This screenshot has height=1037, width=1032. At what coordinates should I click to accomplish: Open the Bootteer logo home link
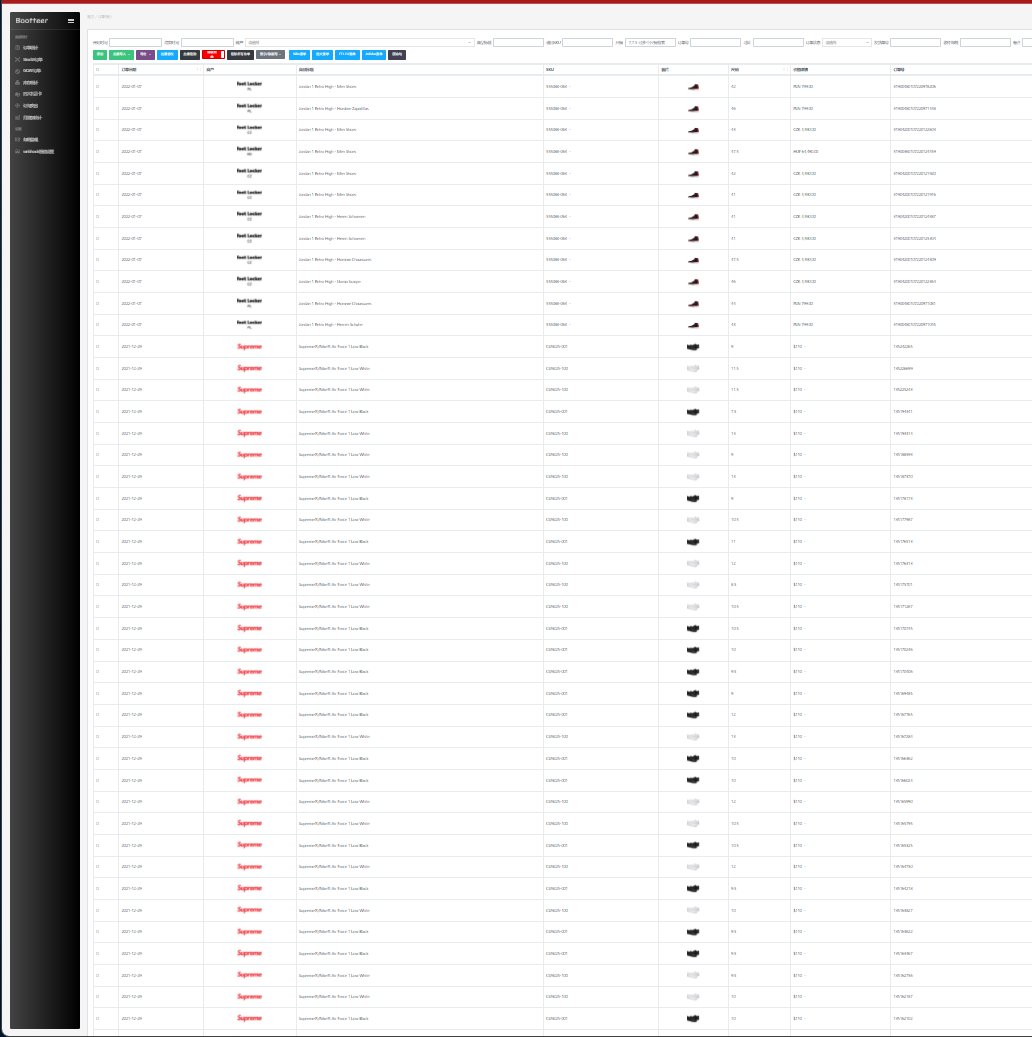[x=32, y=21]
